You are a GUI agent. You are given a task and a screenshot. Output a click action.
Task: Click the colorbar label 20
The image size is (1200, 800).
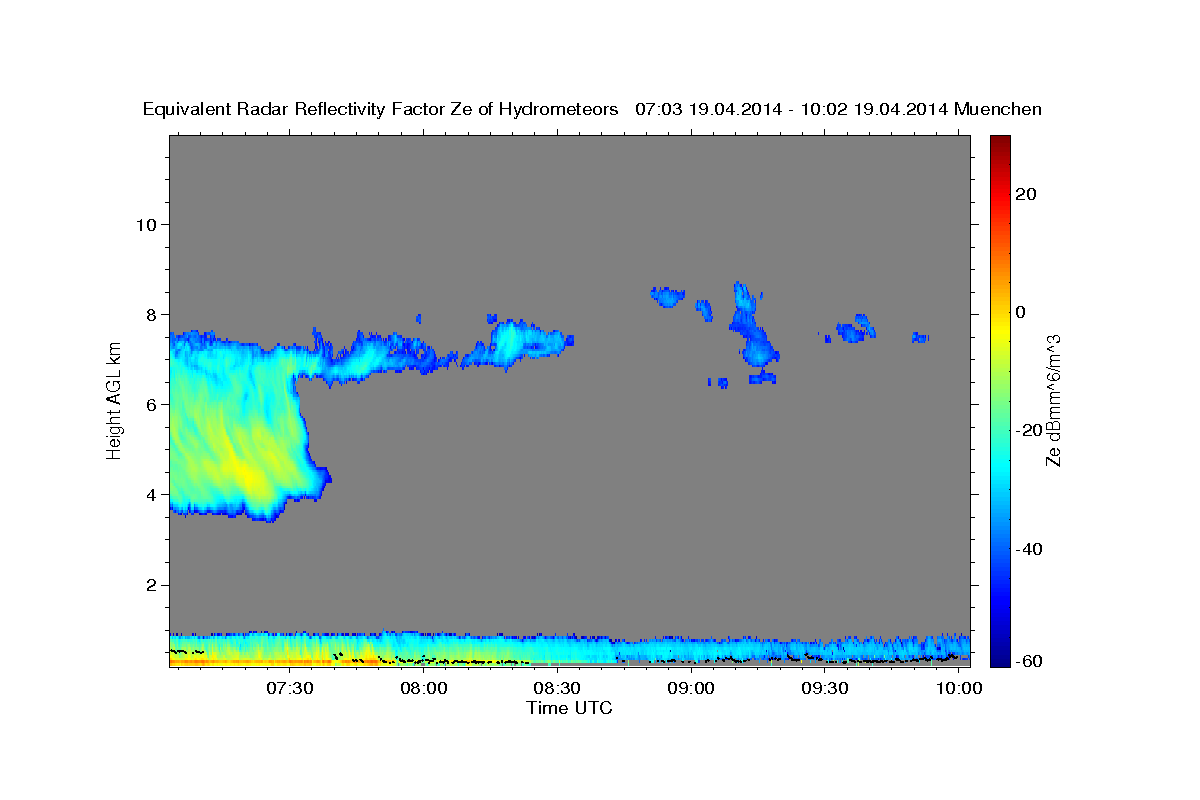[1026, 194]
